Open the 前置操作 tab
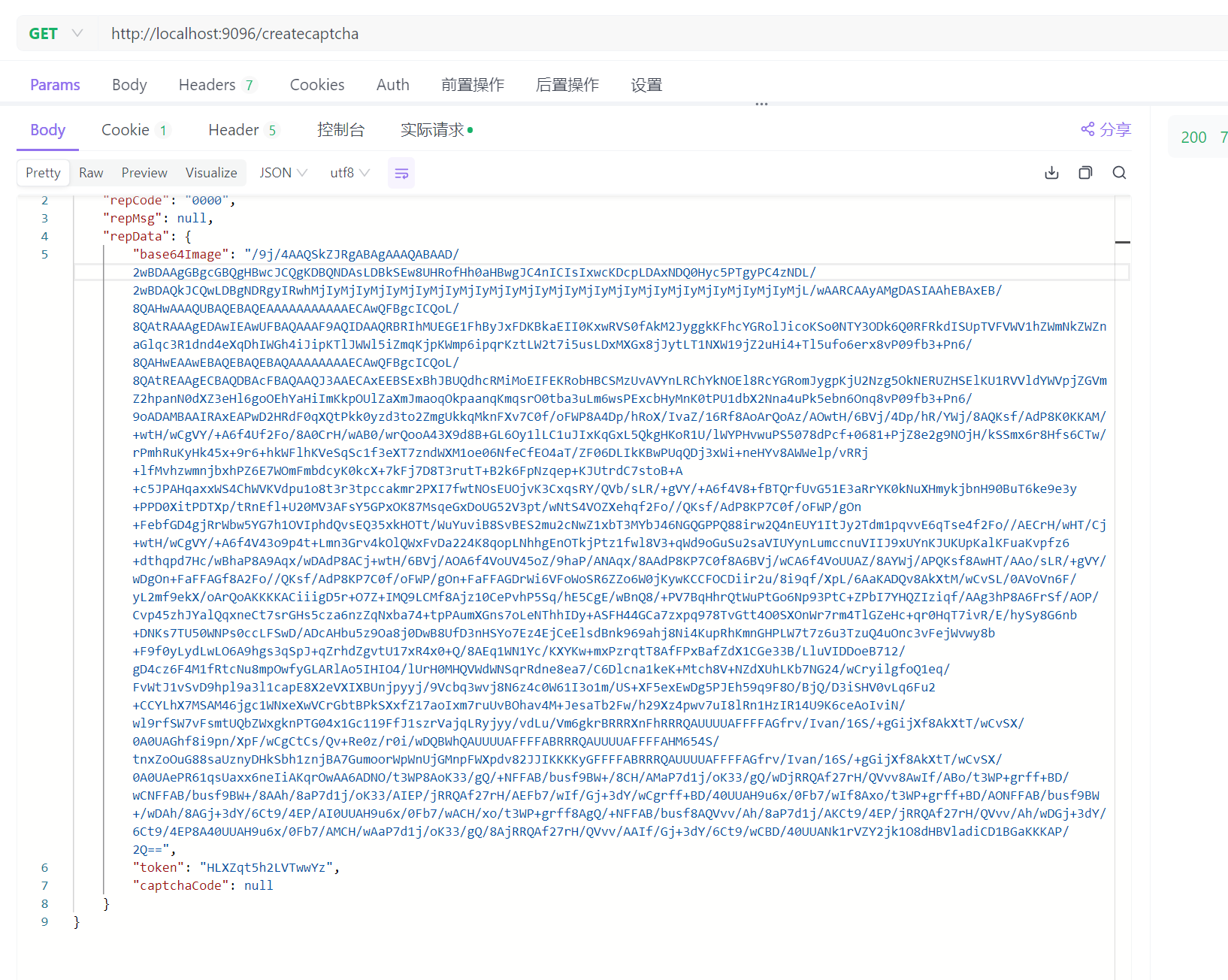This screenshot has width=1228, height=980. point(473,85)
